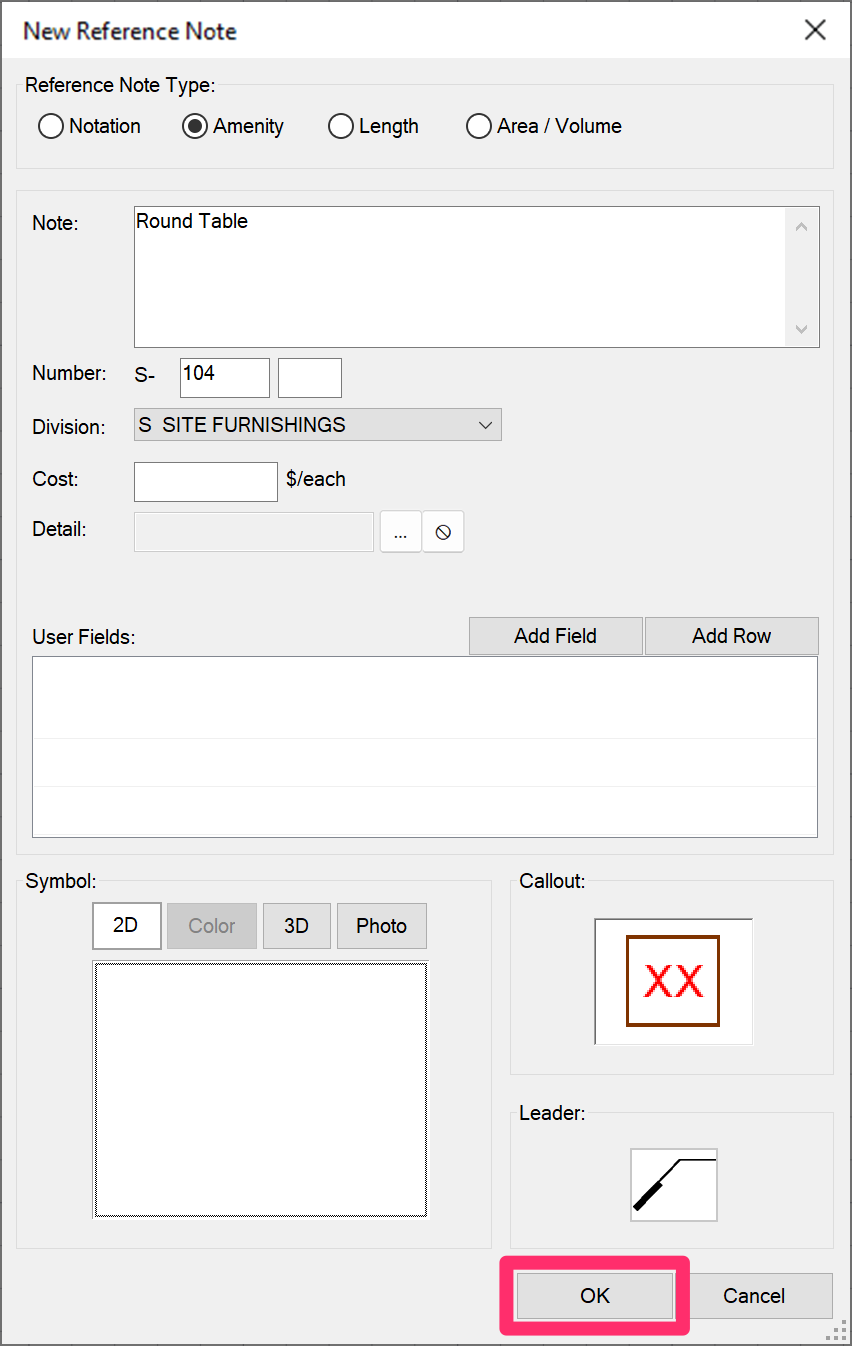Choose the Area / Volume radio option
The height and width of the screenshot is (1346, 852).
click(x=545, y=126)
